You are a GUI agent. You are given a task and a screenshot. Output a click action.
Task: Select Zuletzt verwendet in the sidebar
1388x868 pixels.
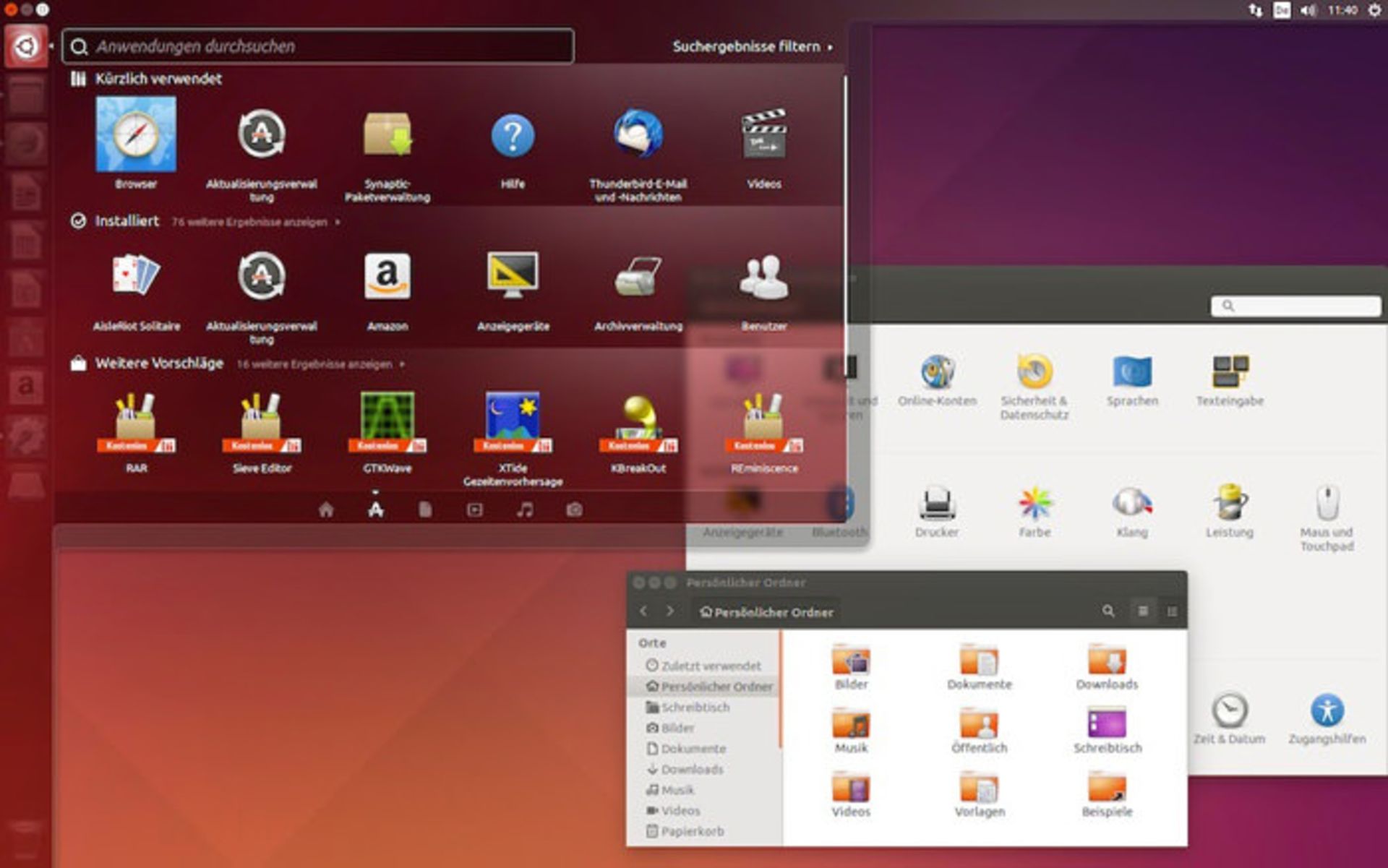click(704, 666)
